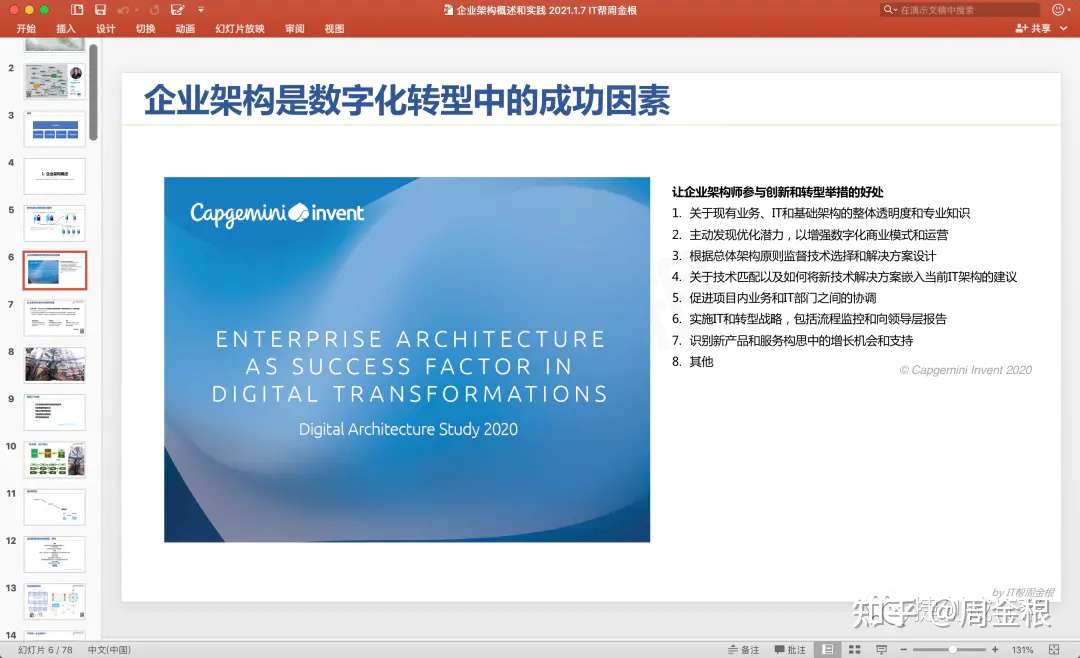Switch to the 设计 ribbon tab
The width and height of the screenshot is (1080, 658).
[105, 28]
